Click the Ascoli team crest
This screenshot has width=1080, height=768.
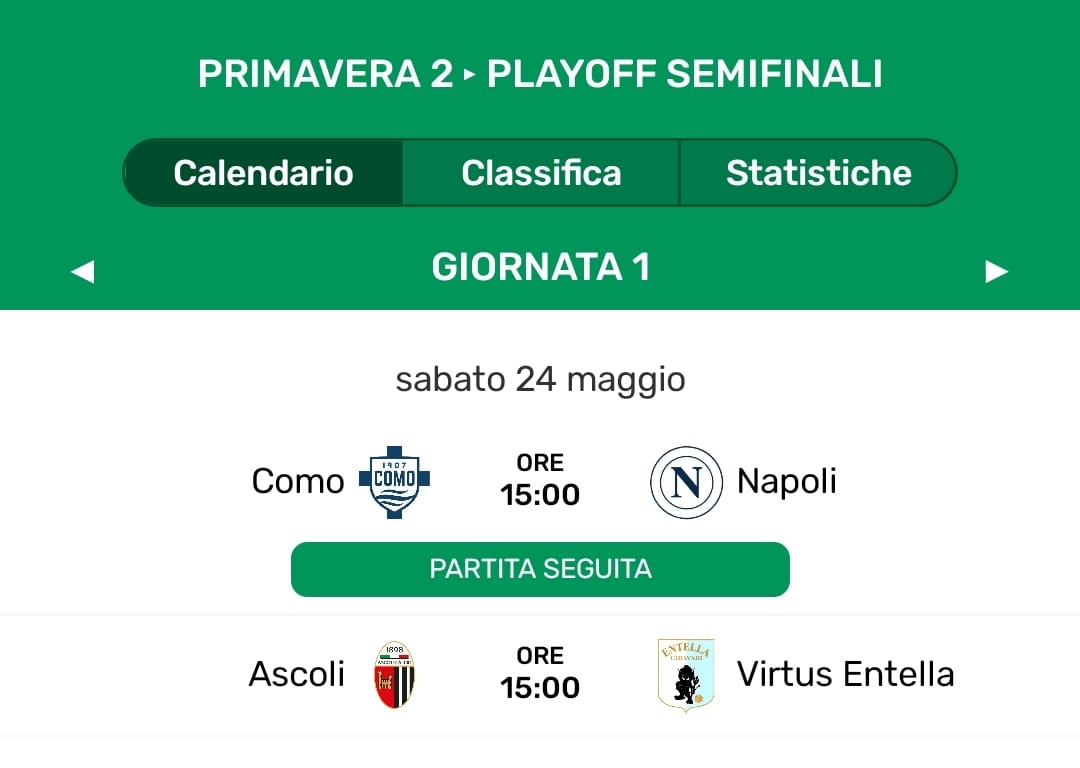(x=394, y=675)
